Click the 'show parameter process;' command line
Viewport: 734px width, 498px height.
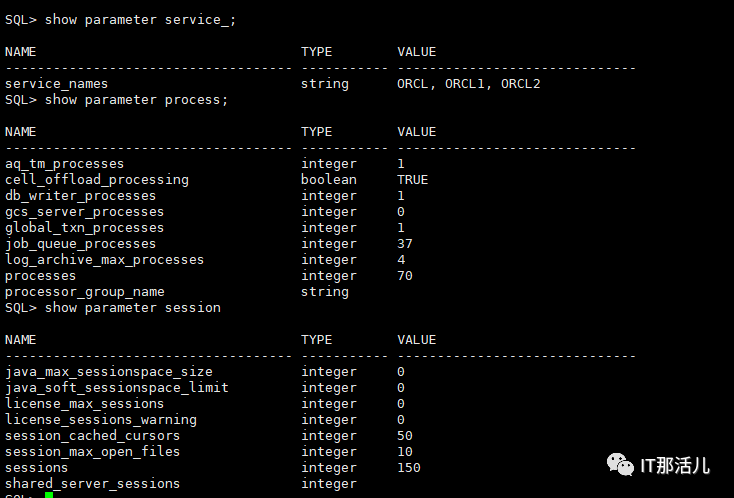[x=116, y=100]
